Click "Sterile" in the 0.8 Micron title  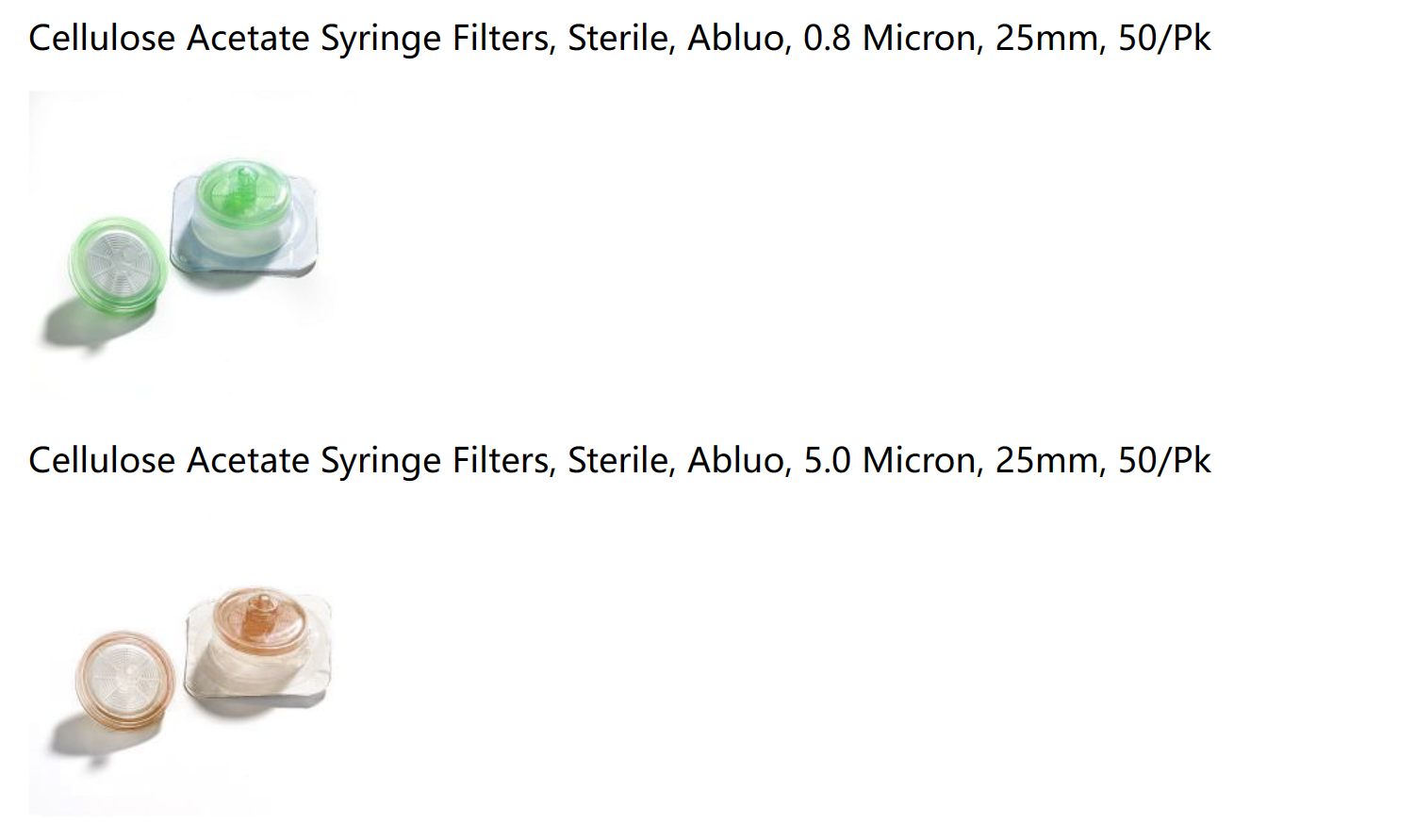617,39
